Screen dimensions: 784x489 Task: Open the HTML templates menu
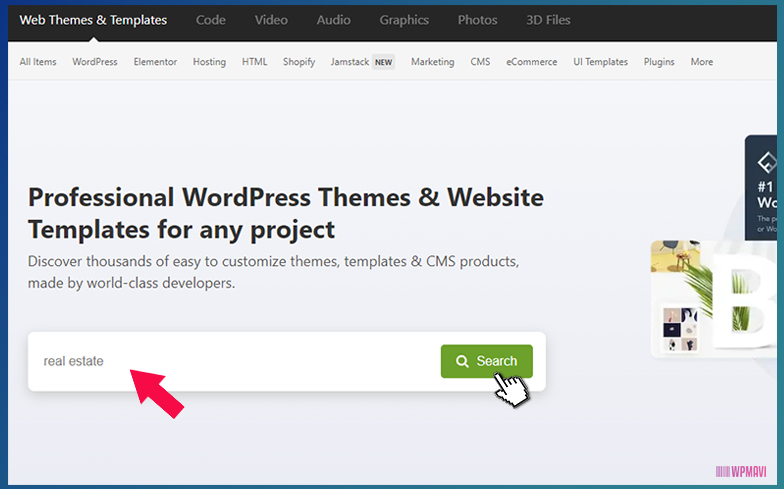pos(254,62)
